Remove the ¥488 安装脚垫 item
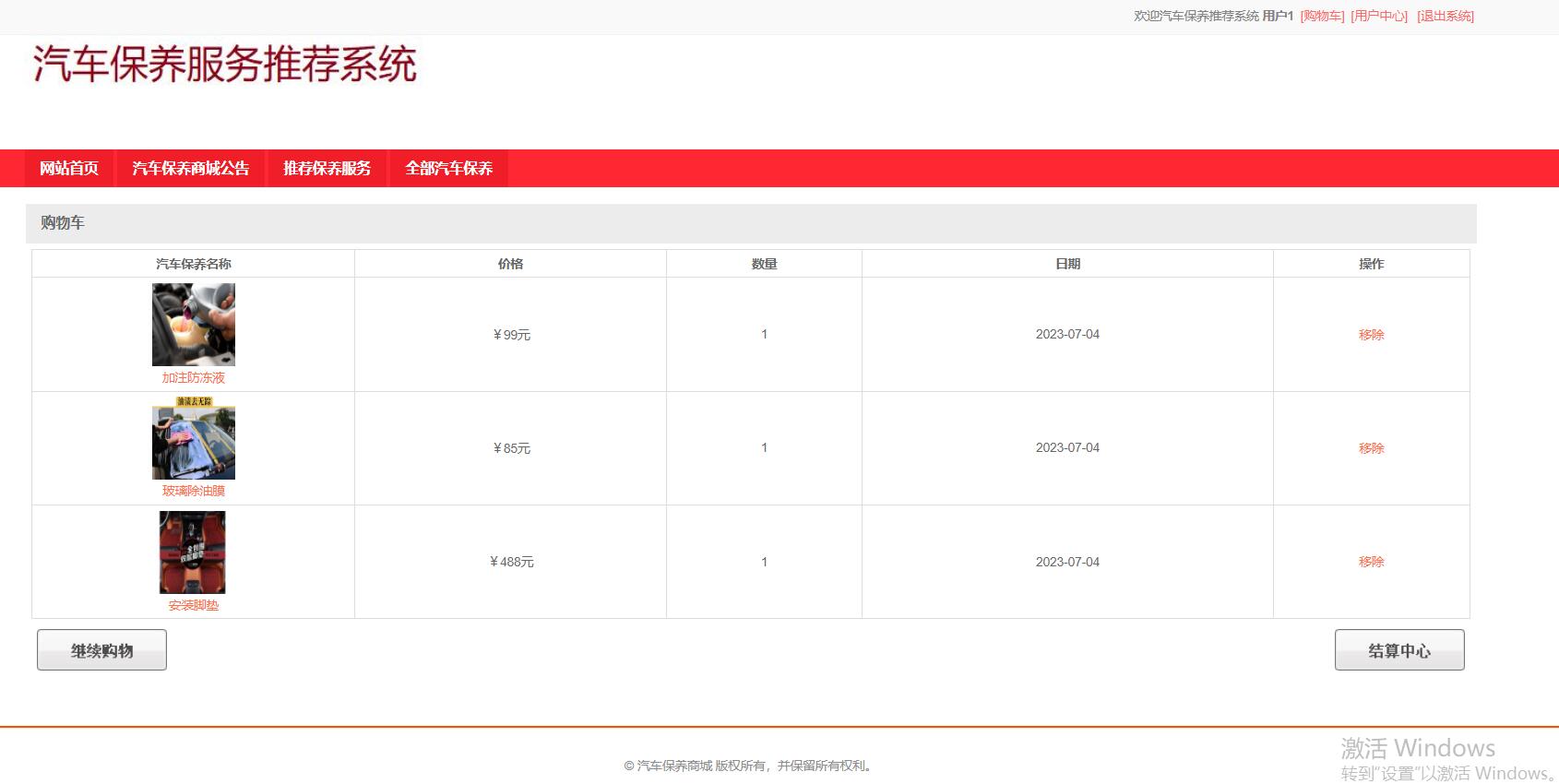 tap(1371, 562)
